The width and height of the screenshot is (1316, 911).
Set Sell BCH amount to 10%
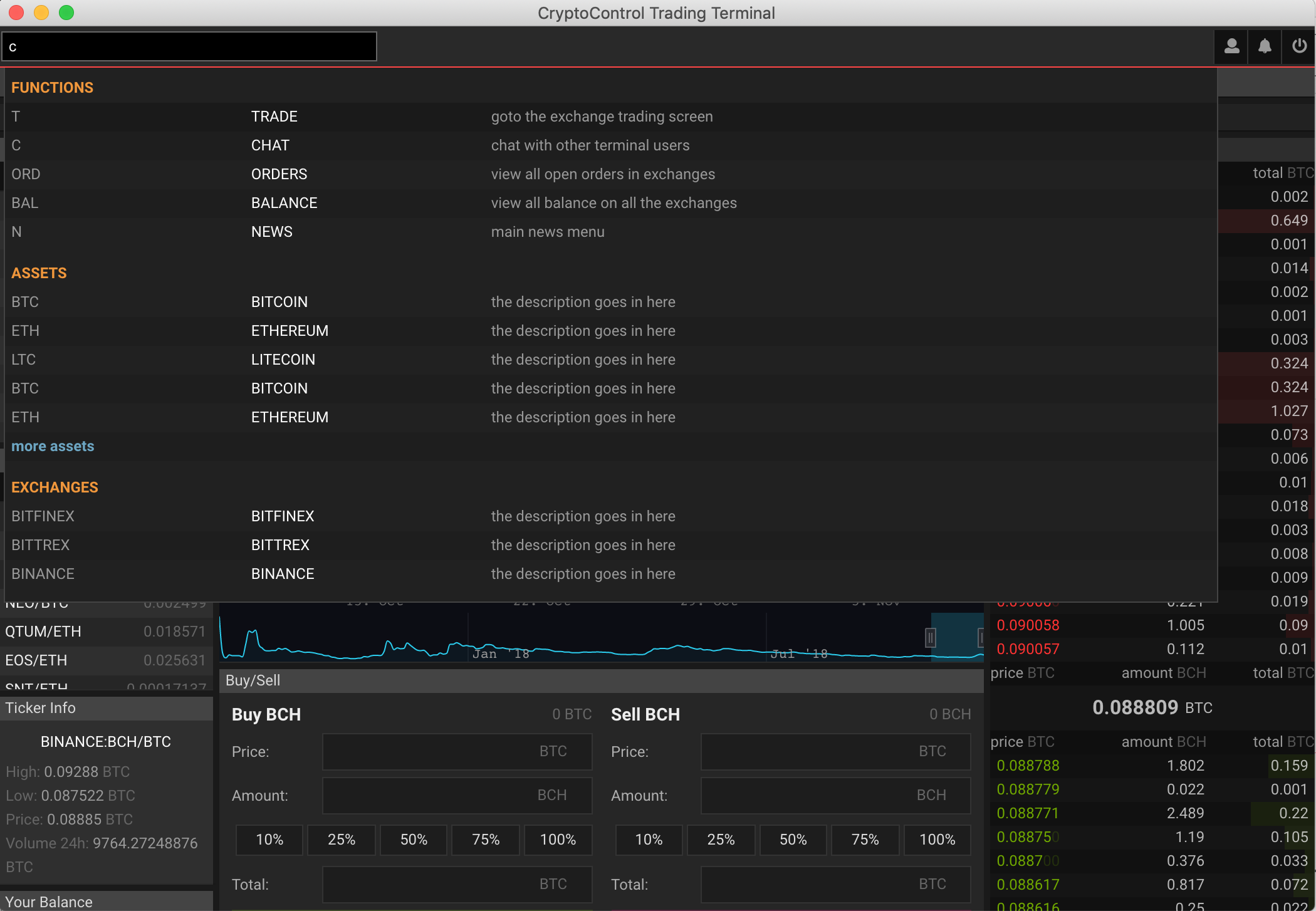click(x=649, y=840)
